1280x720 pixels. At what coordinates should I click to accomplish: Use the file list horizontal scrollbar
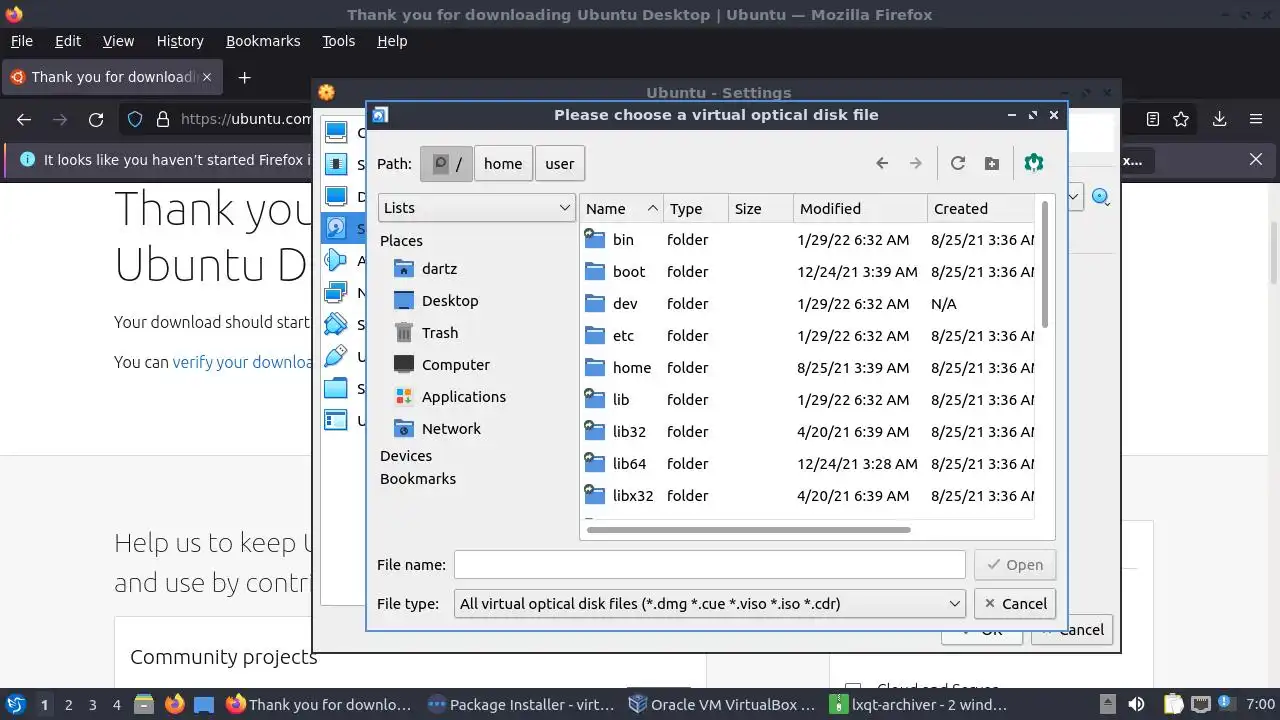tap(749, 530)
